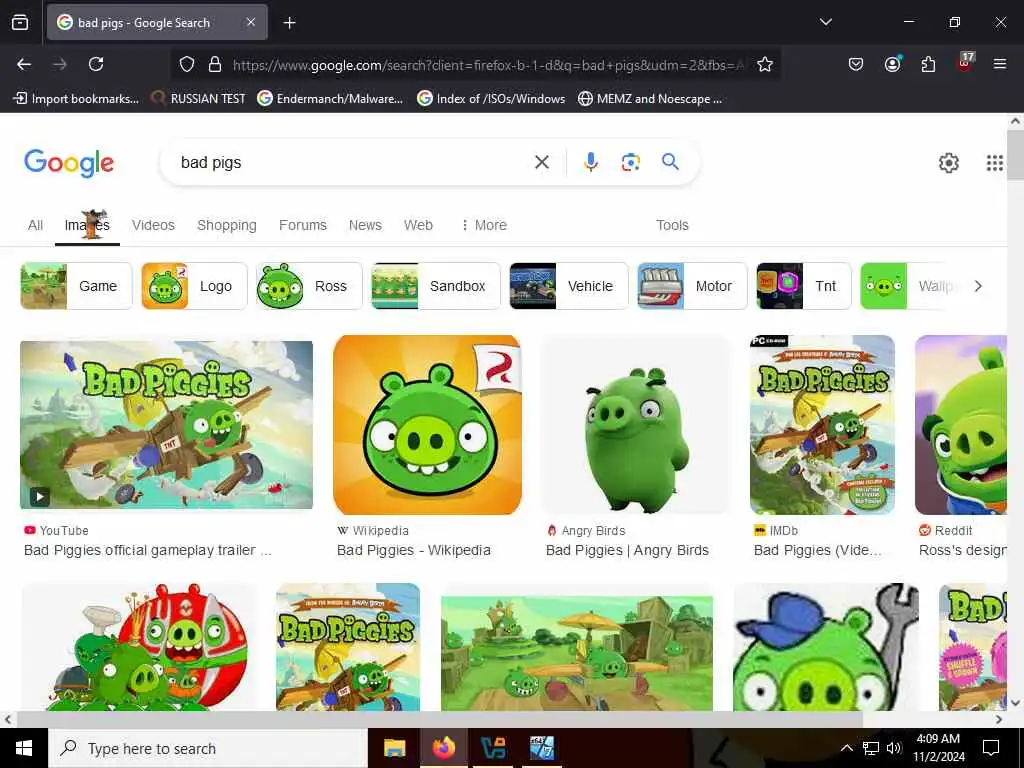Click into the bad pigs search field
Image resolution: width=1024 pixels, height=768 pixels.
pos(353,163)
